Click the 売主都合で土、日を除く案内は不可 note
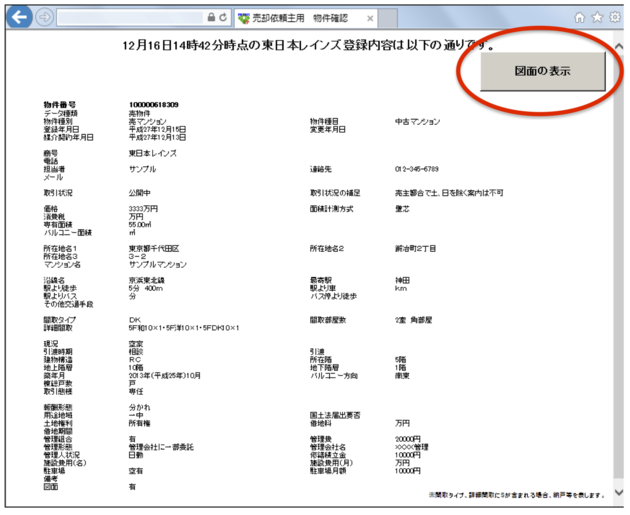 [449, 193]
